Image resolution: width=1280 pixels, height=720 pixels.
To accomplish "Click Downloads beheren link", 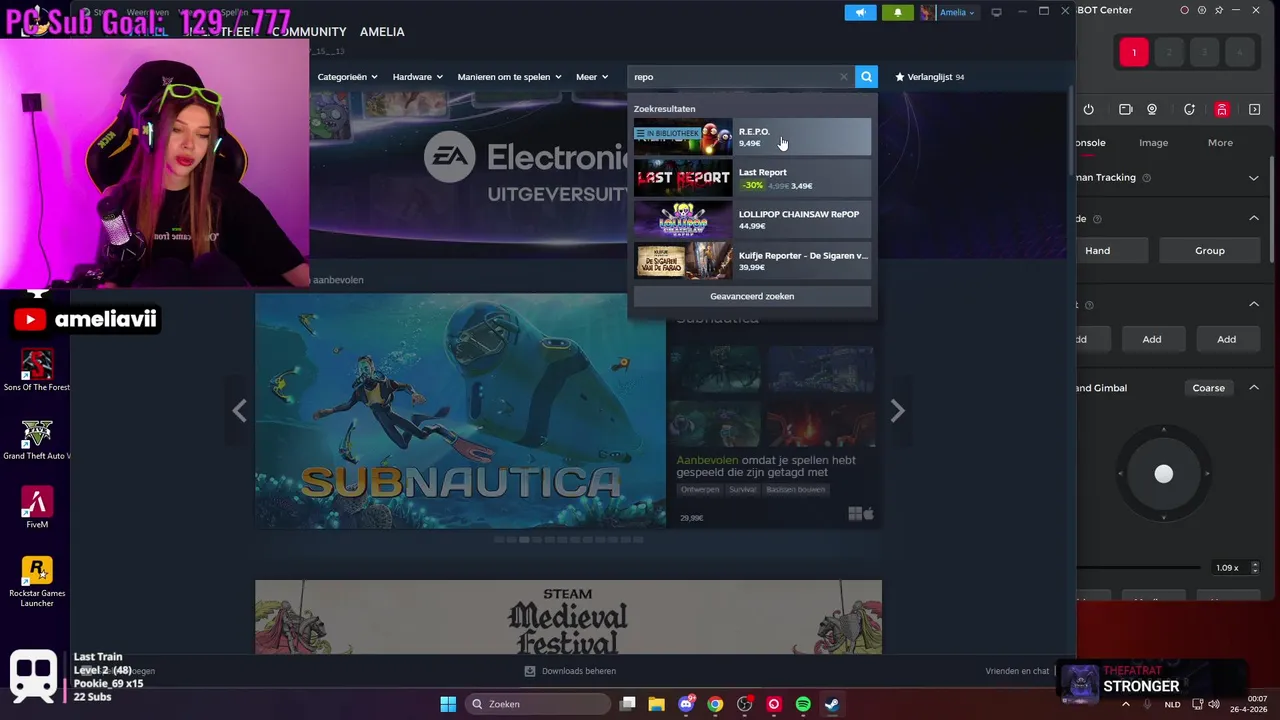I will click(578, 671).
